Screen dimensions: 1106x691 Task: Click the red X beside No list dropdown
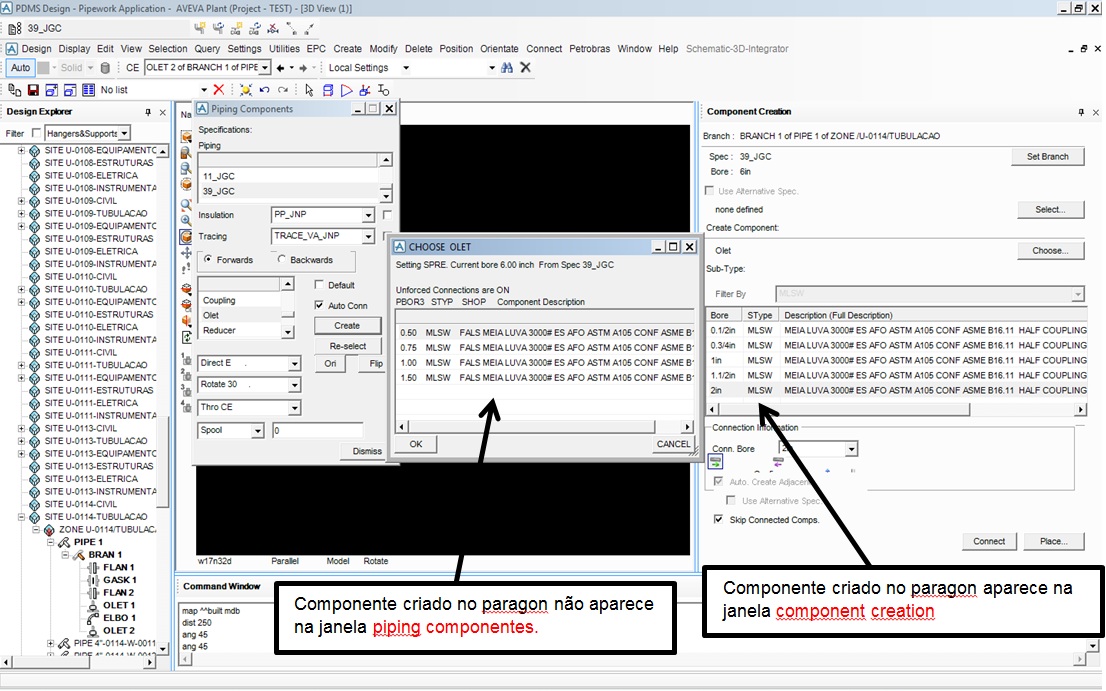219,90
